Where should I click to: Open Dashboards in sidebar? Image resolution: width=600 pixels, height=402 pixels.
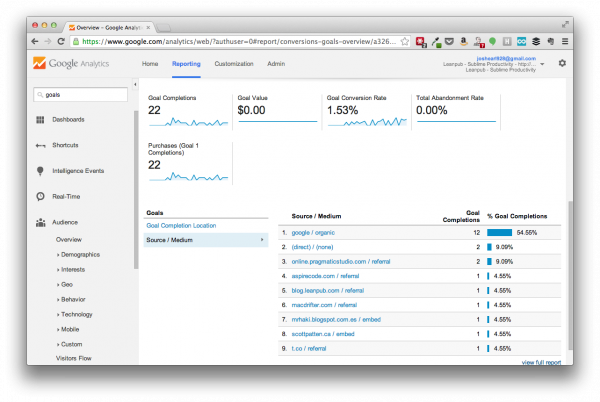pos(68,120)
